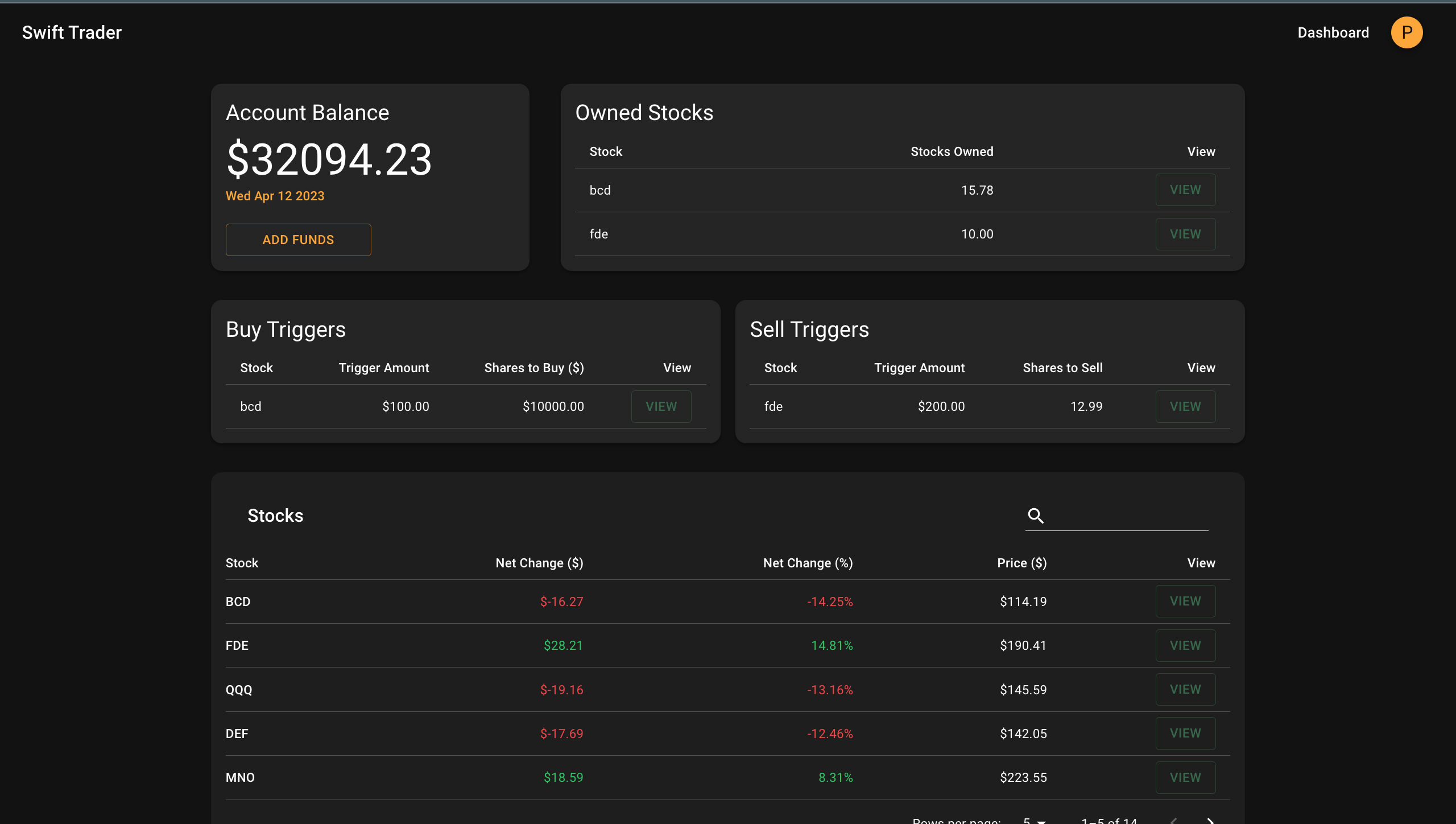The image size is (1456, 824).
Task: View the bcd buy trigger
Action: [661, 406]
